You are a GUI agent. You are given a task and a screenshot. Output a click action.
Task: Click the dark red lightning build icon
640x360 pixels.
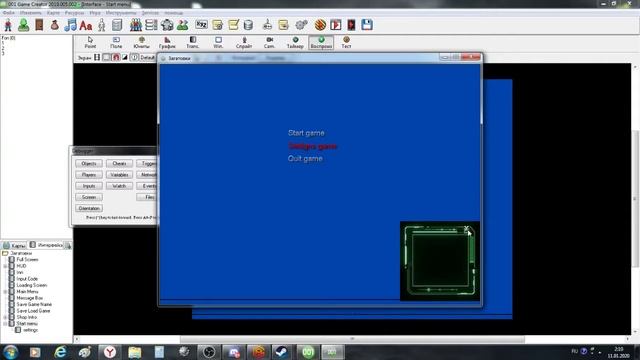pos(351,25)
